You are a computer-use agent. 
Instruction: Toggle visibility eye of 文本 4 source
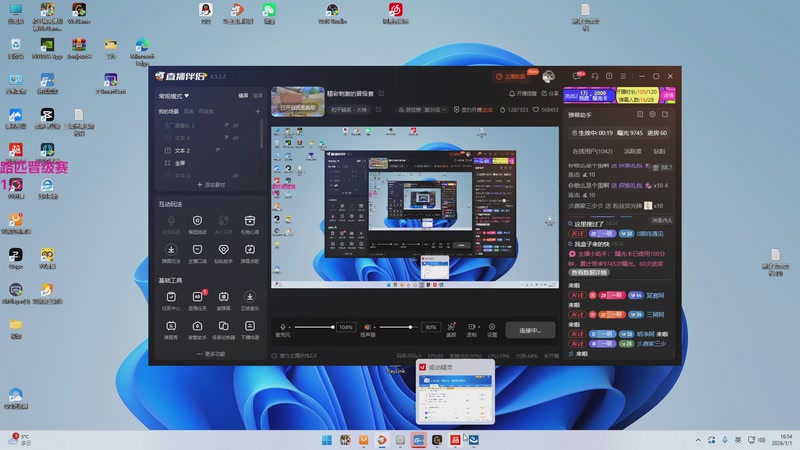tap(236, 138)
